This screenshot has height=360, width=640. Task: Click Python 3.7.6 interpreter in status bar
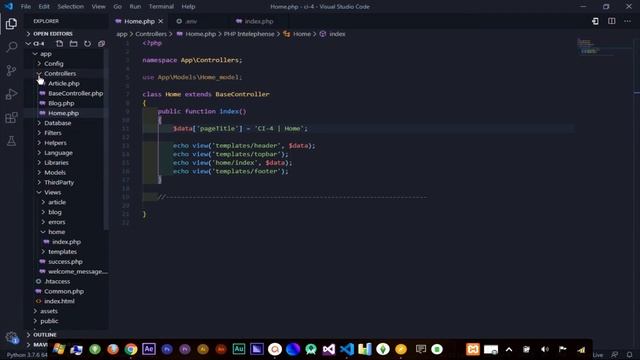click(x=27, y=355)
